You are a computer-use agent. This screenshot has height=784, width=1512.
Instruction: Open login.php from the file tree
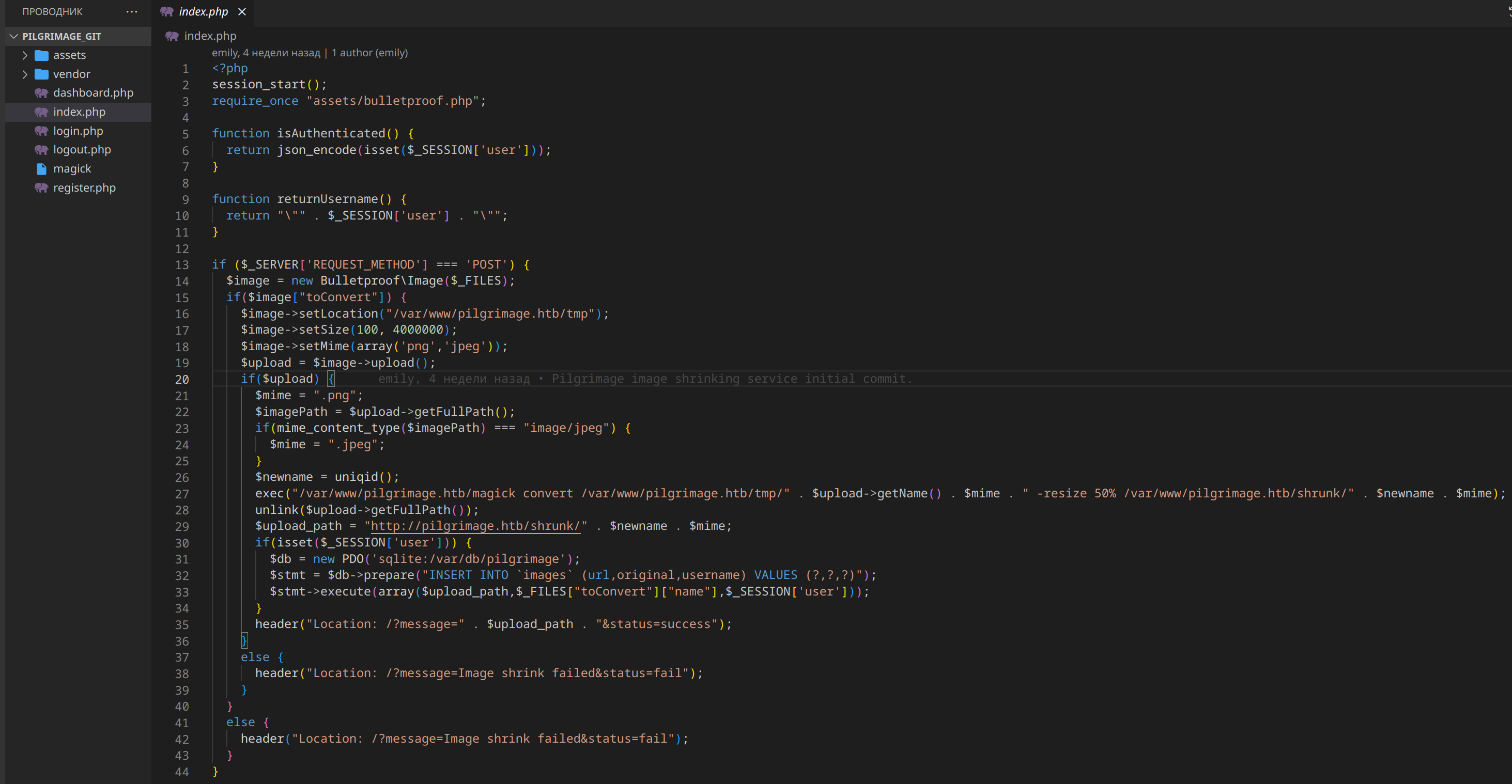(x=78, y=131)
